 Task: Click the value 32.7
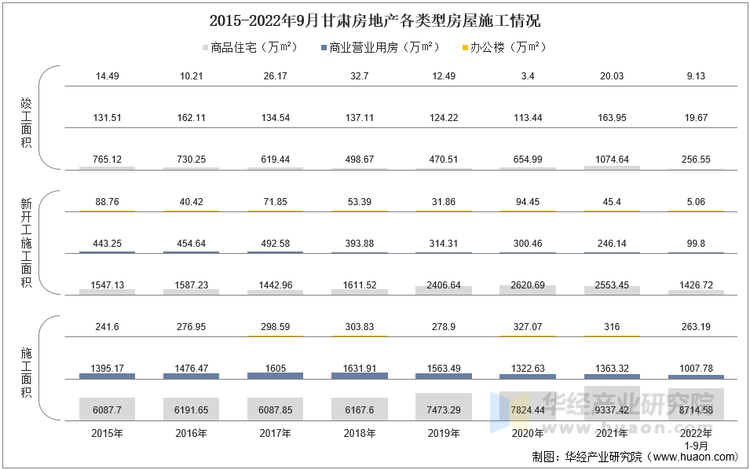(360, 76)
